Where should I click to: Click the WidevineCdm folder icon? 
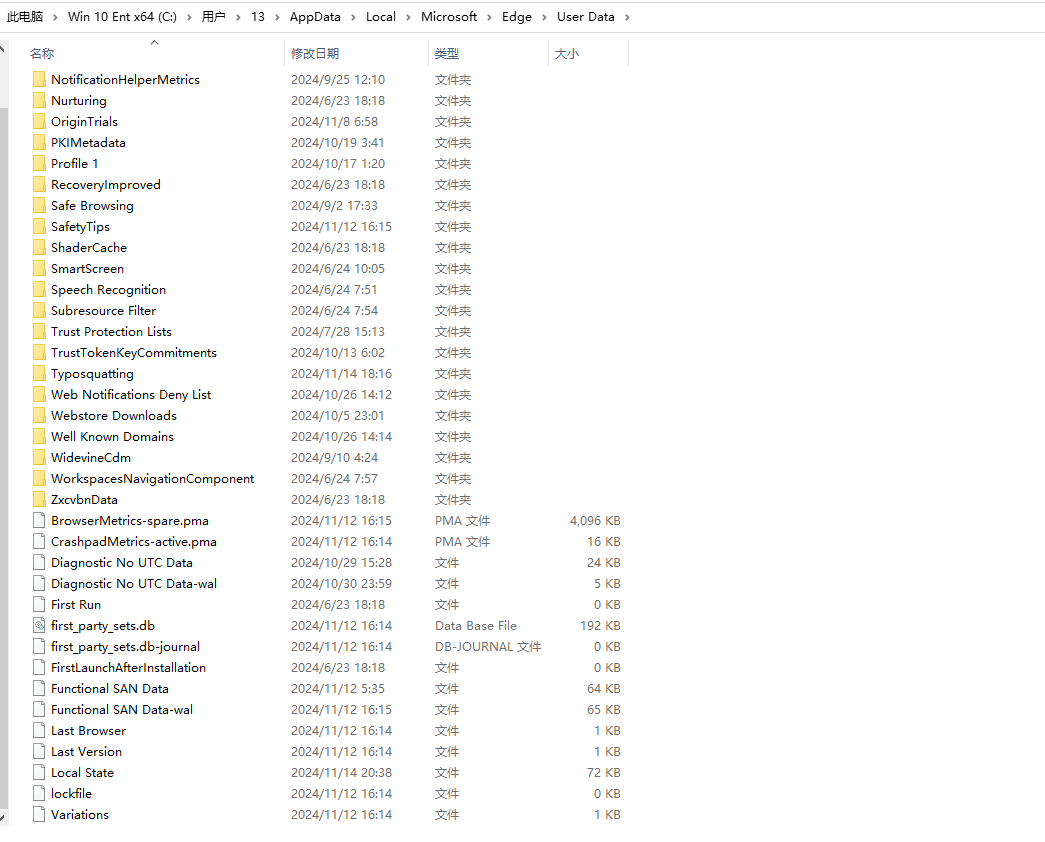tap(39, 457)
